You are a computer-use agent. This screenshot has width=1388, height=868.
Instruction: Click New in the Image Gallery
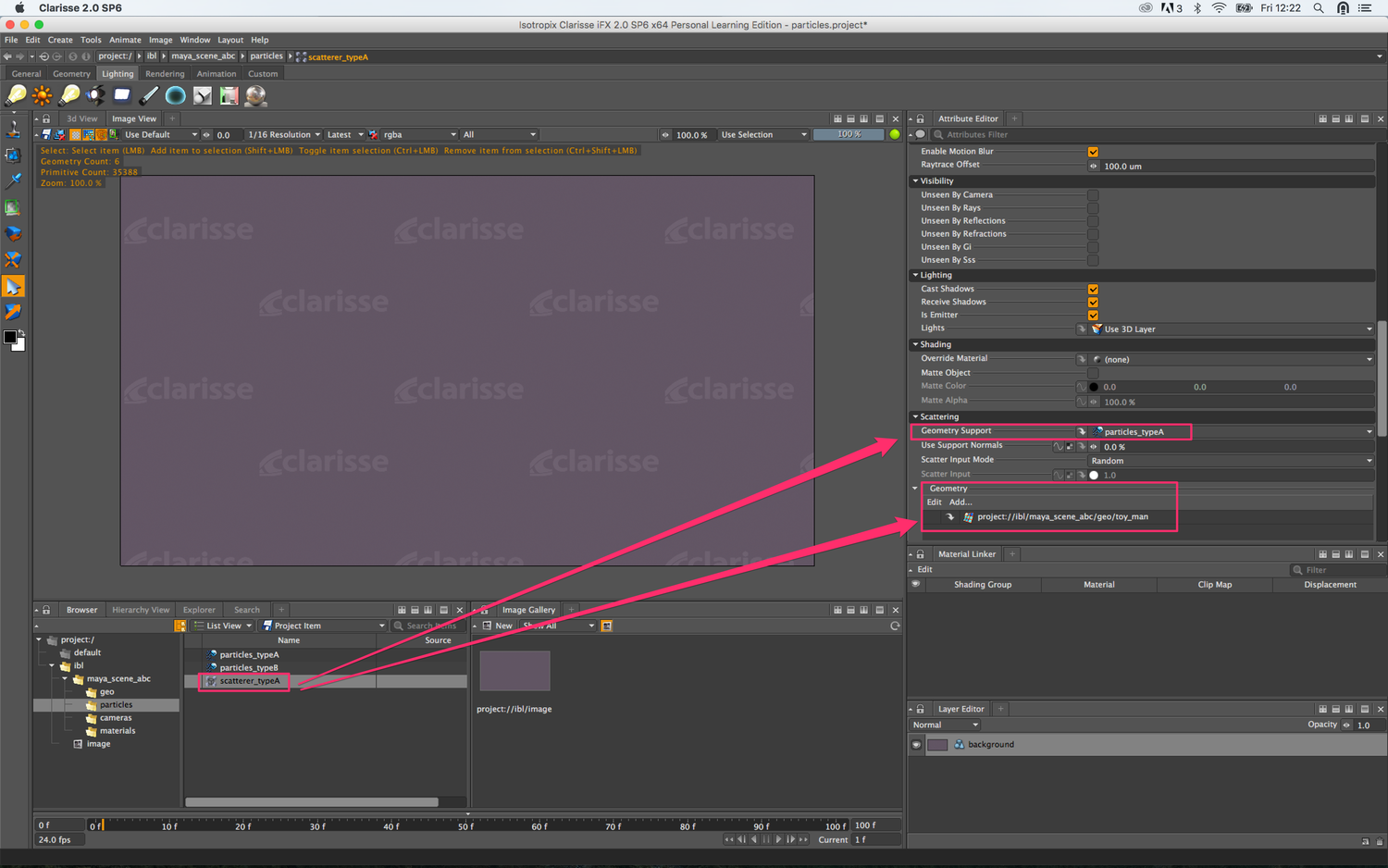[x=503, y=626]
